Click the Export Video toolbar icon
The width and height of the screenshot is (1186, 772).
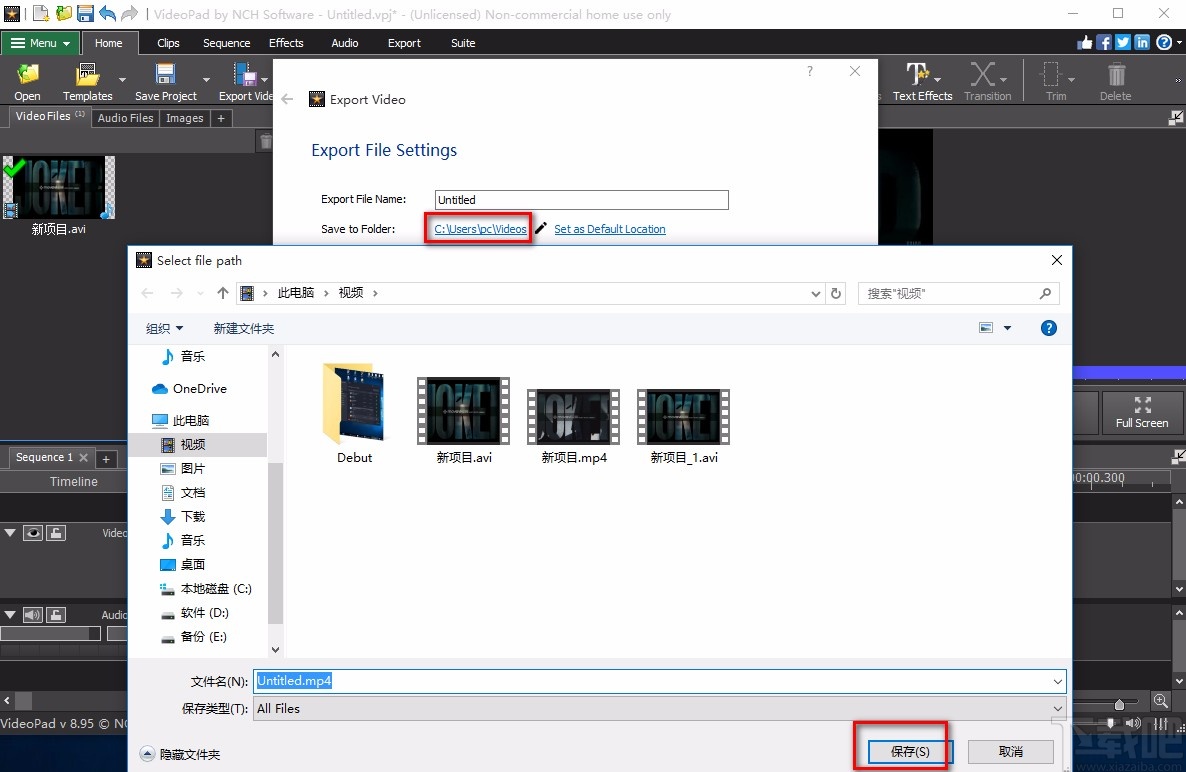pyautogui.click(x=245, y=74)
